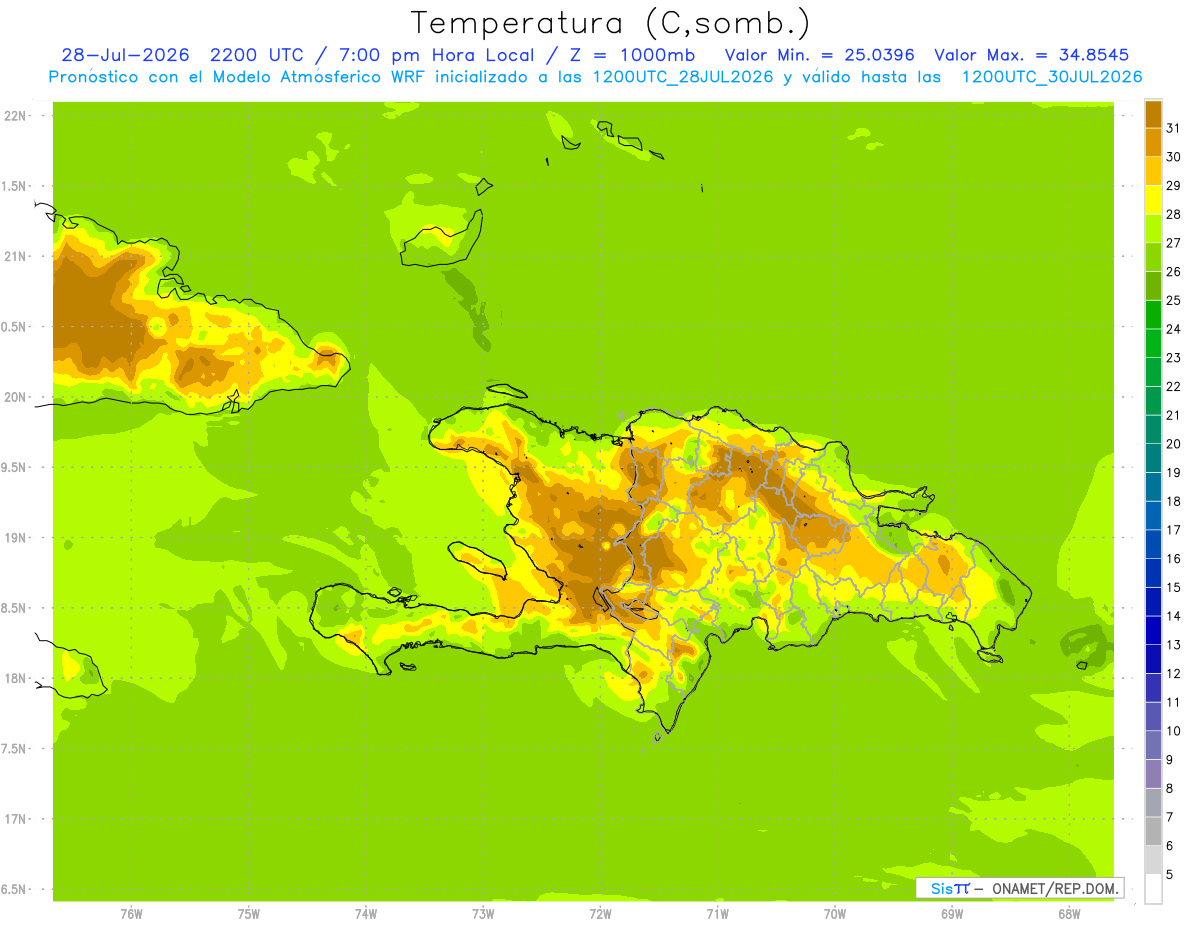This screenshot has width=1200, height=927.
Task: Click the '71W' longitude label
Action: click(x=717, y=914)
